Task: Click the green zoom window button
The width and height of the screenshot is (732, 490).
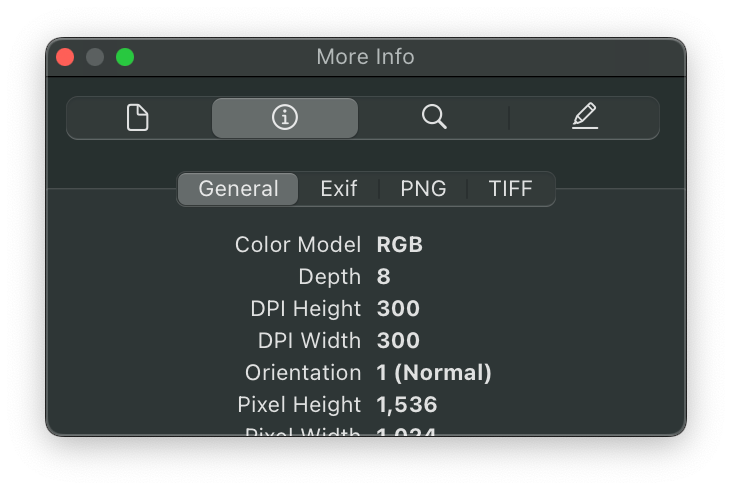Action: point(125,57)
